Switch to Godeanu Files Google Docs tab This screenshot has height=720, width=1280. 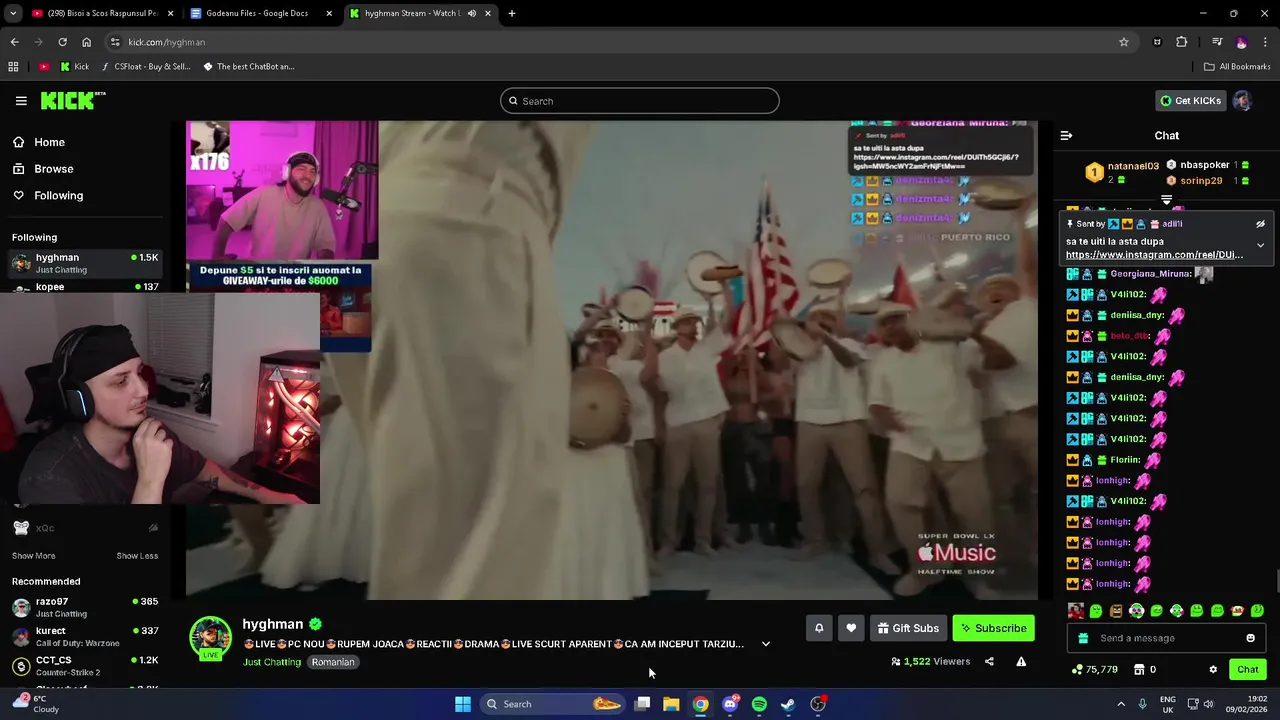(262, 14)
